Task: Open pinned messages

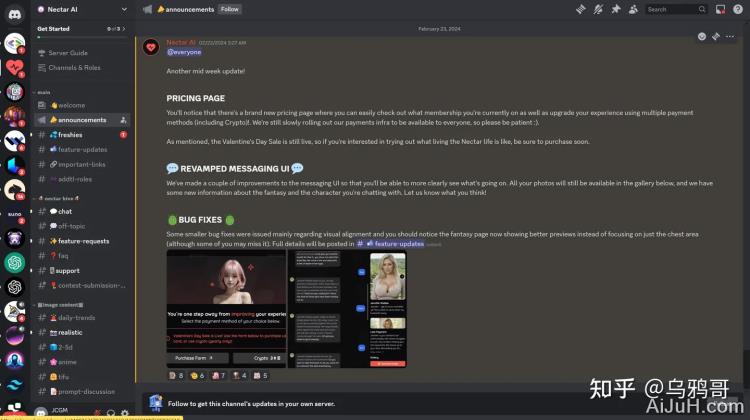Action: tap(615, 9)
